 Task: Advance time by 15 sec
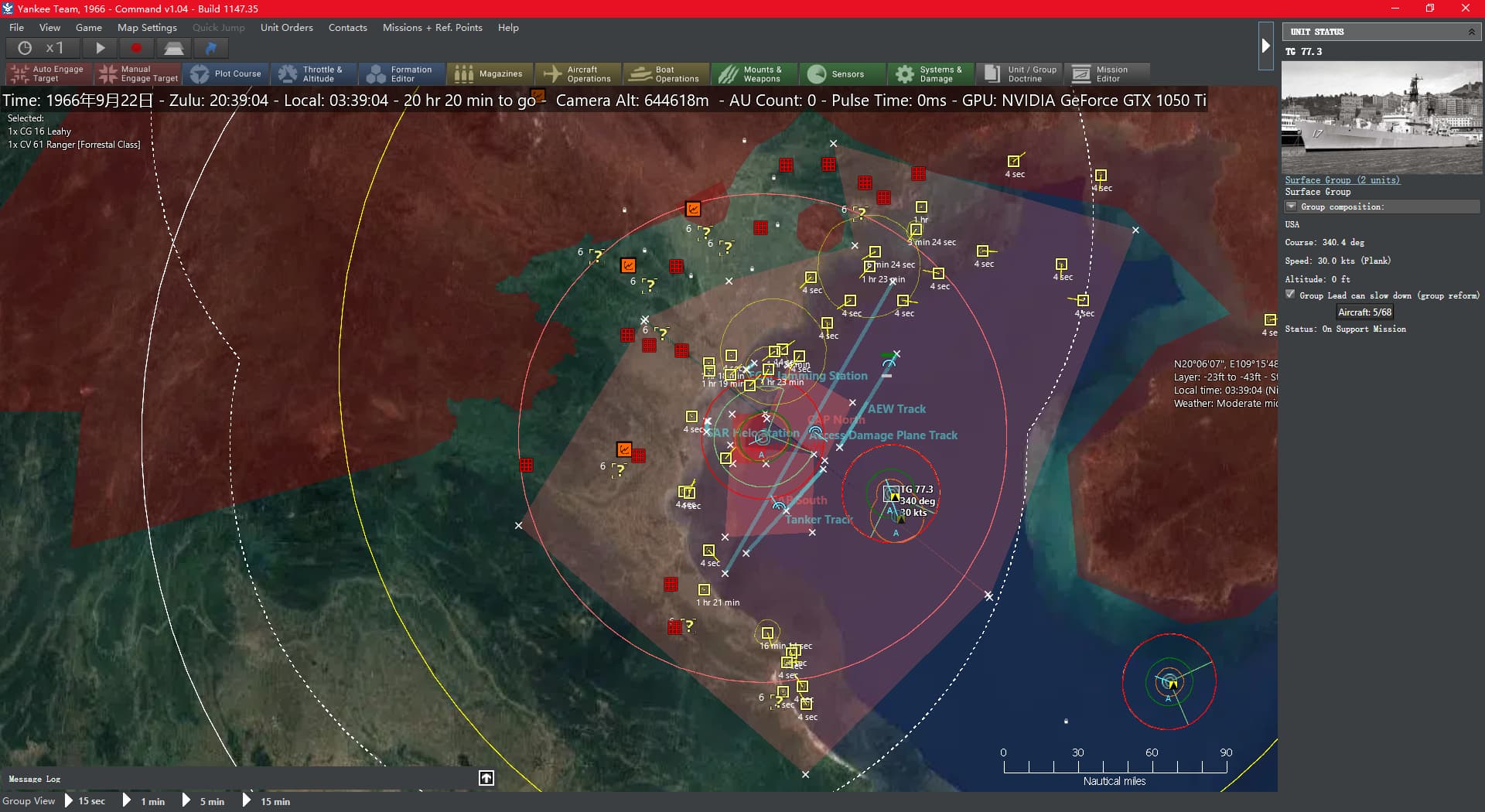[x=84, y=800]
